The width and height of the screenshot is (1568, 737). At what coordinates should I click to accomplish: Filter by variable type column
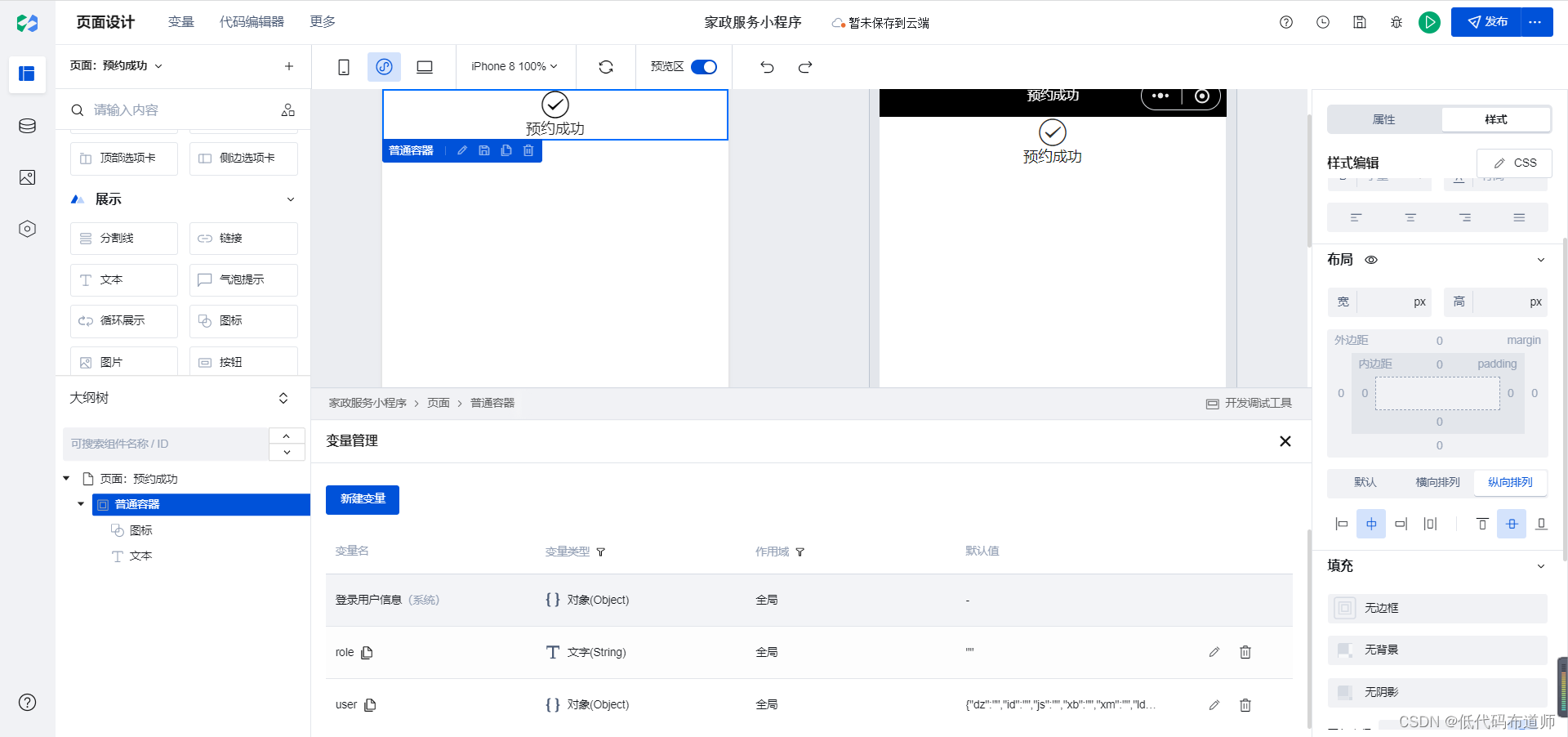tap(601, 552)
